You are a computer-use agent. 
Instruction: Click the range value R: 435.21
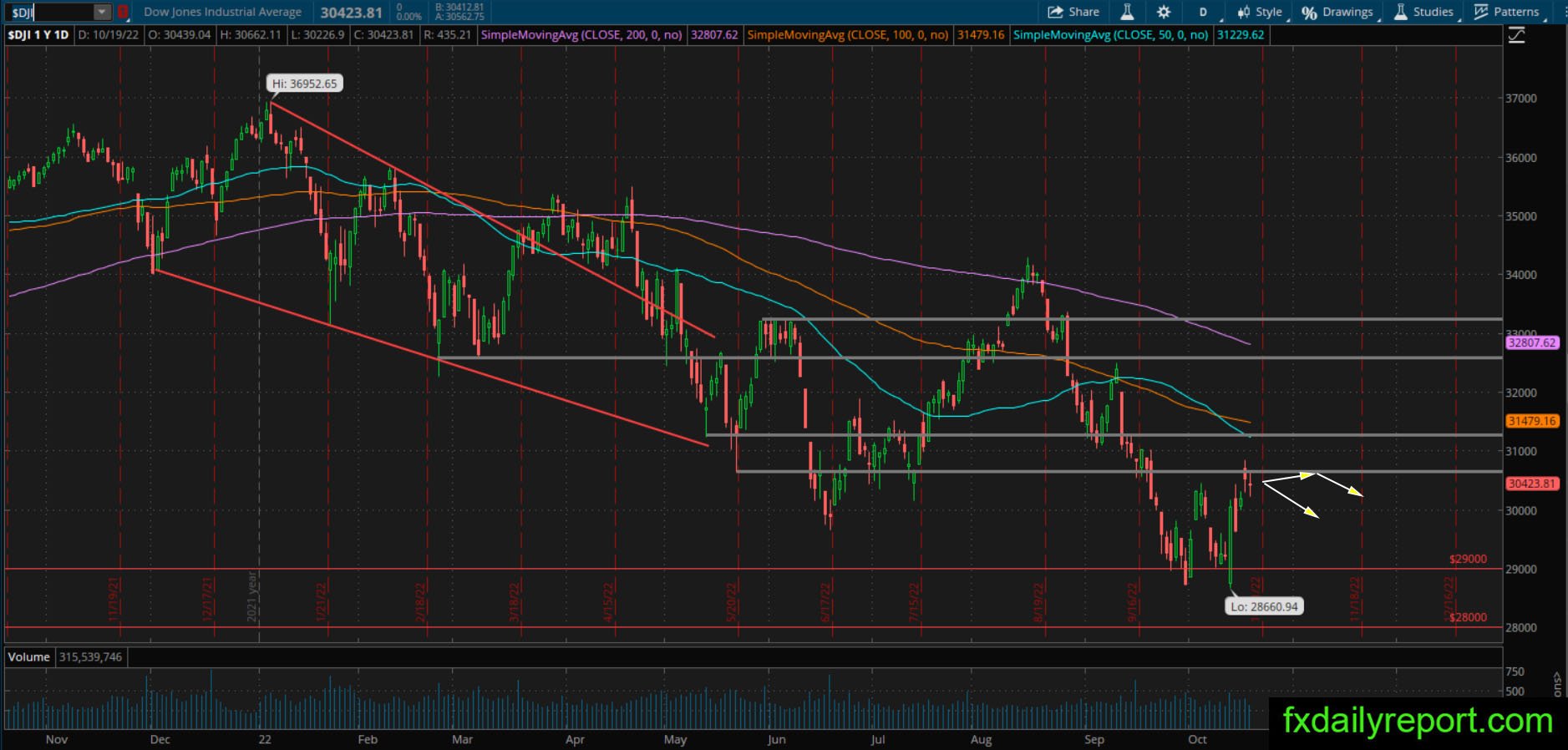(x=447, y=35)
